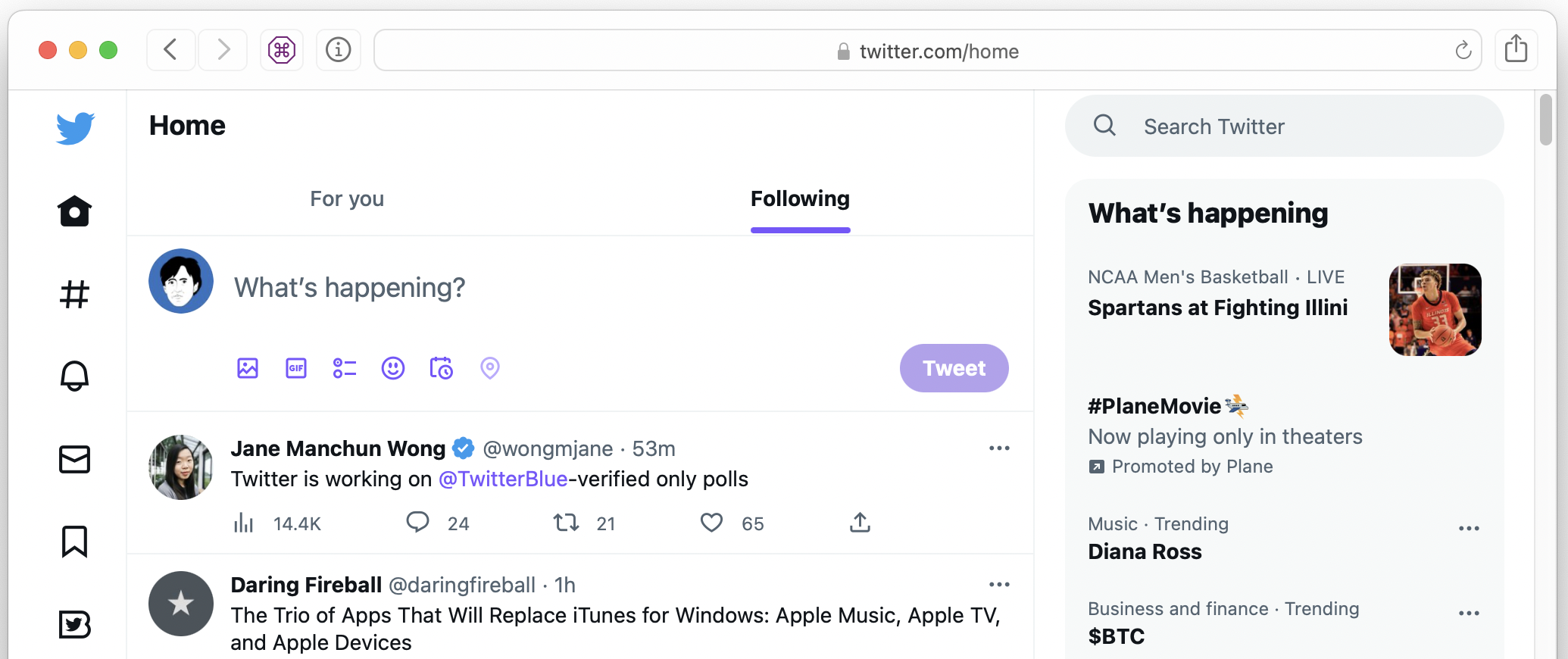This screenshot has width=1568, height=659.
Task: Open Explore via the hashtag icon
Action: [74, 294]
